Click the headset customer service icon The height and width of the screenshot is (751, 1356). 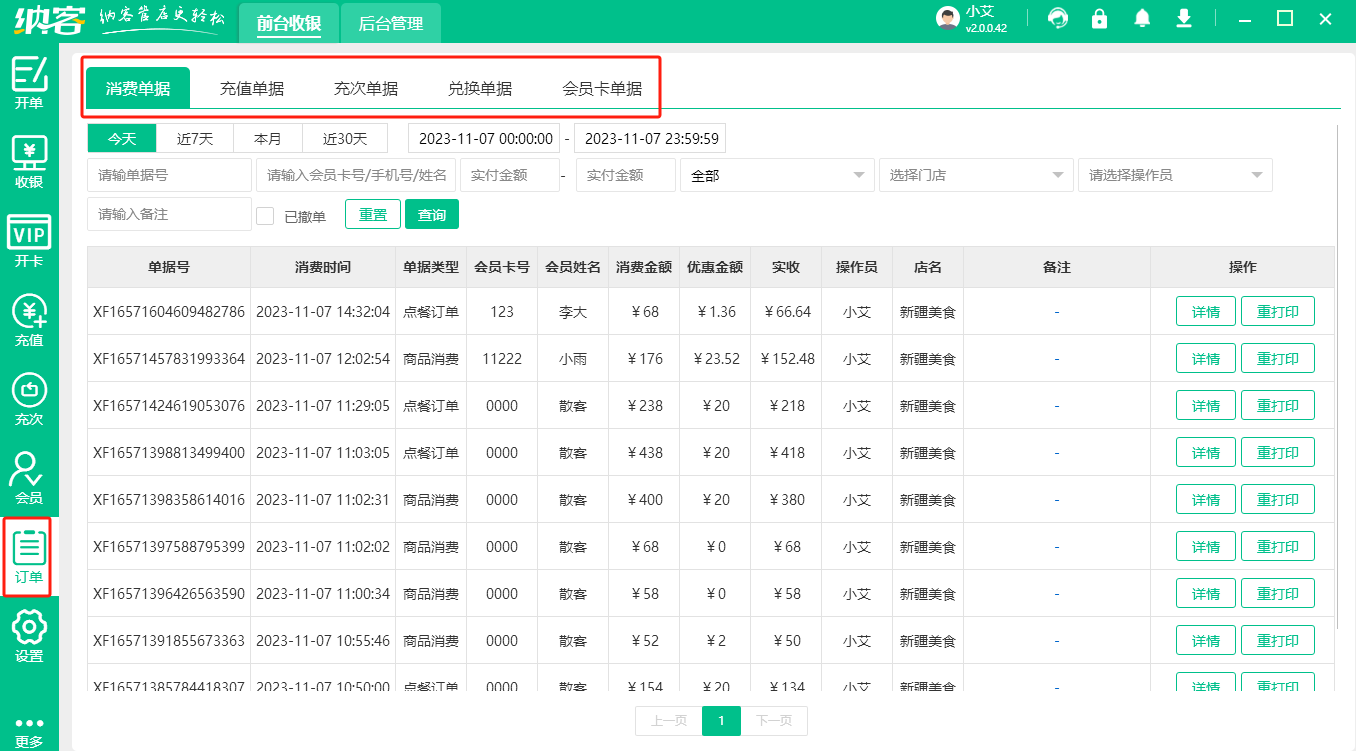(1057, 18)
